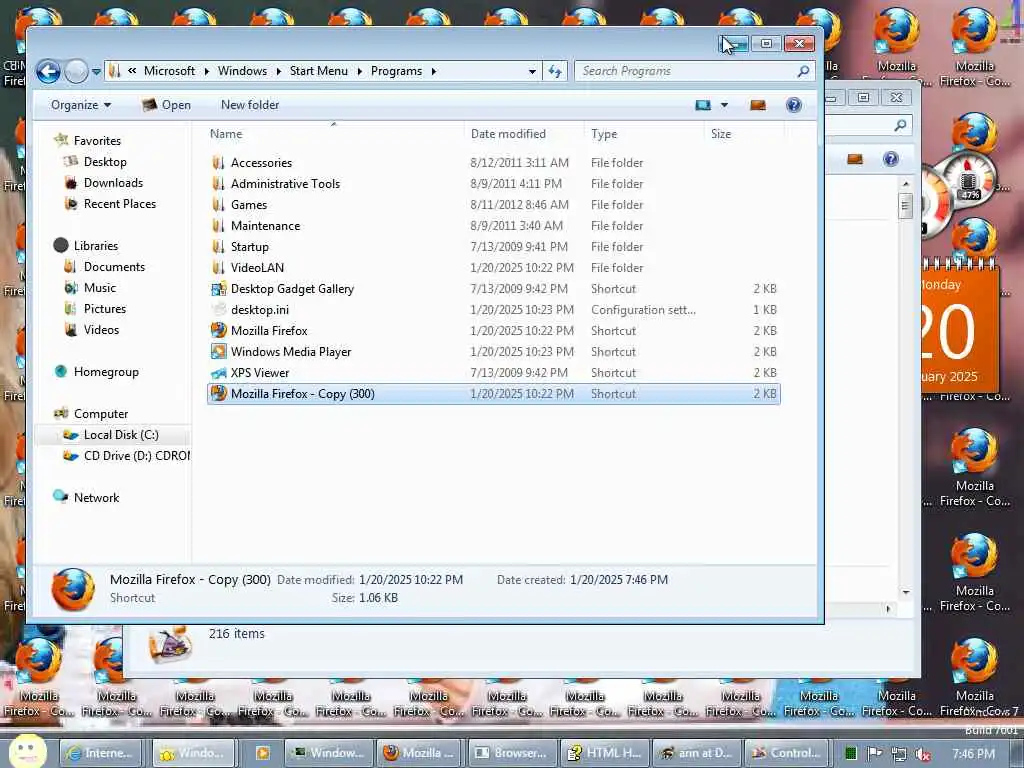
Task: Open the view options dropdown arrow
Action: [x=724, y=105]
